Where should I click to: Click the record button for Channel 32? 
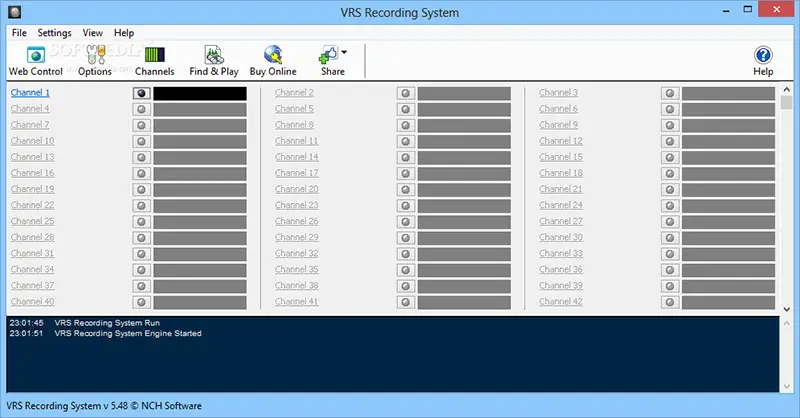tap(406, 254)
